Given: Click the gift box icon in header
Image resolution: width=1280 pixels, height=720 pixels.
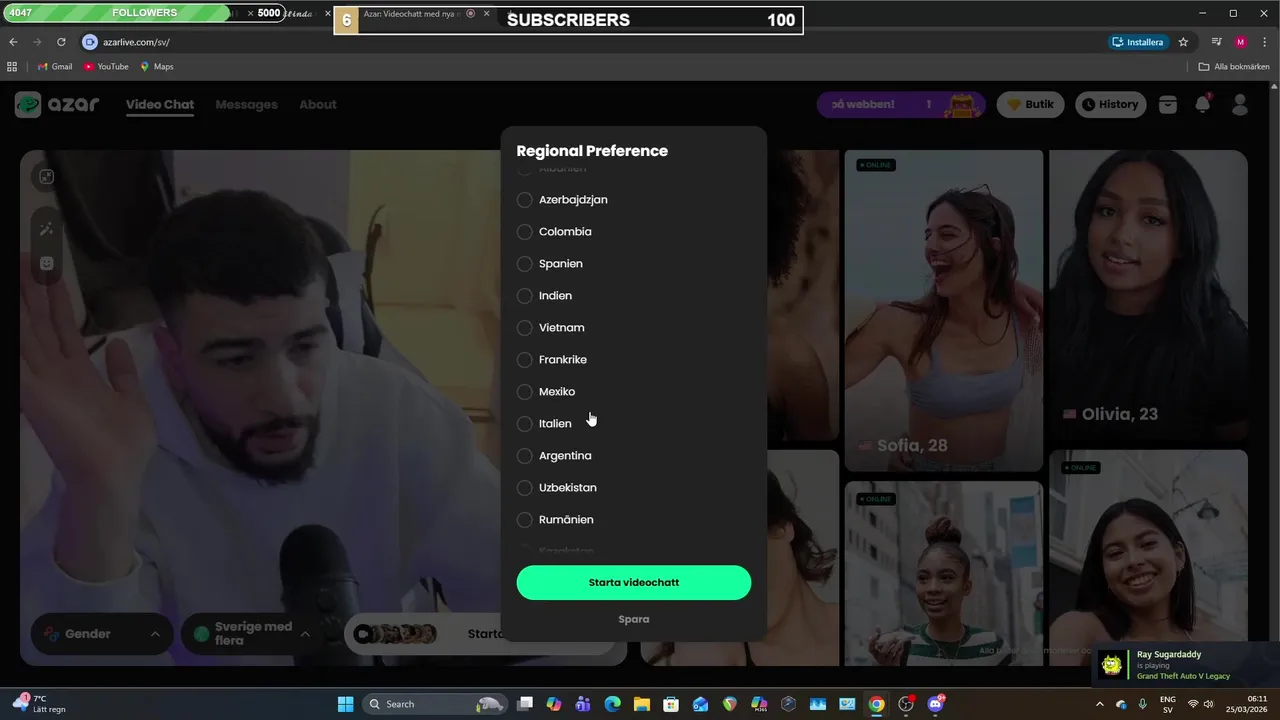Looking at the screenshot, I should [x=1168, y=104].
